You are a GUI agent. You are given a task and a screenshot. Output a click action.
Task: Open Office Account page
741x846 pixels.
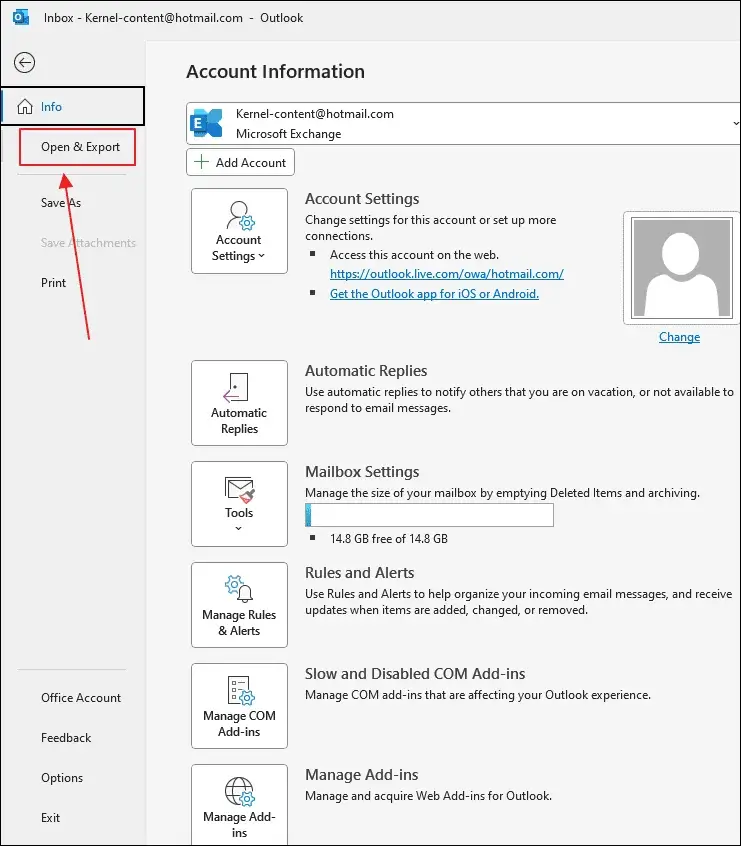pos(81,698)
